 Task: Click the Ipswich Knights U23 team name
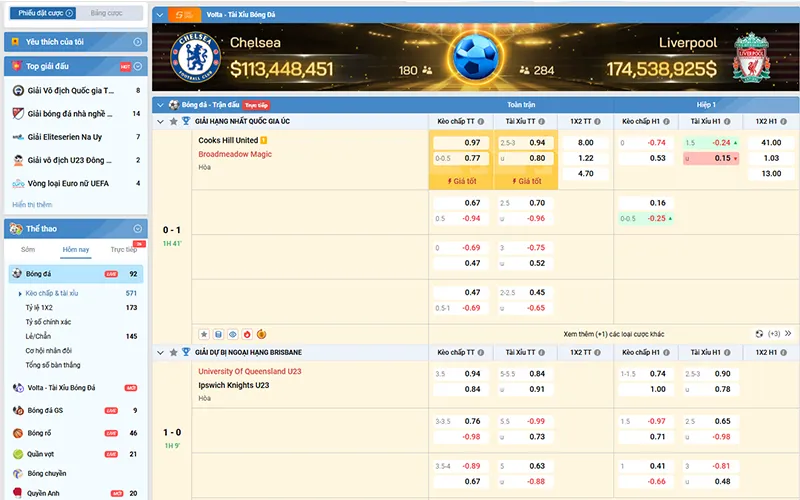pos(234,385)
